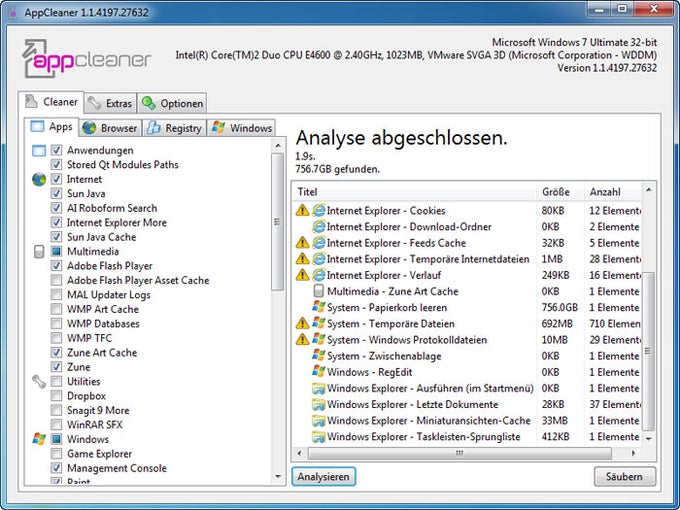Click the Anwendungen category window icon

[39, 151]
